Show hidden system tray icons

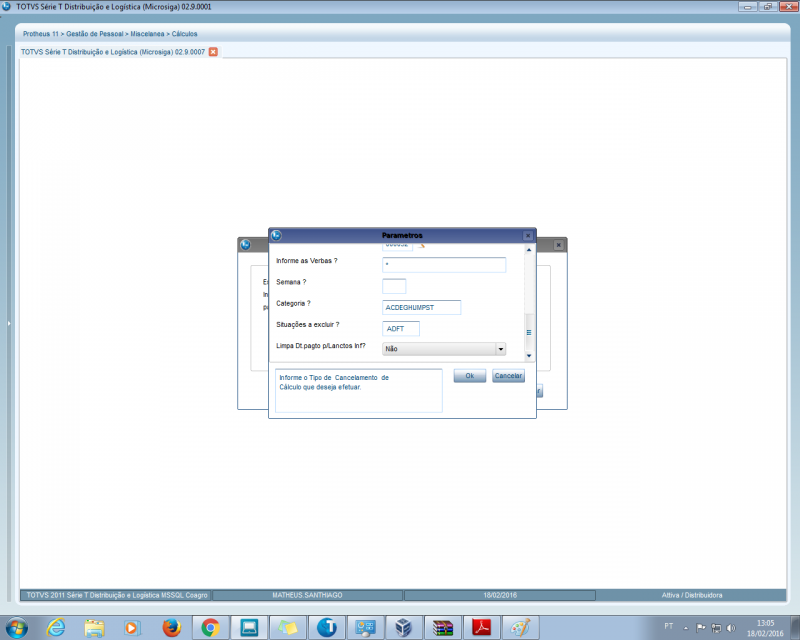686,628
